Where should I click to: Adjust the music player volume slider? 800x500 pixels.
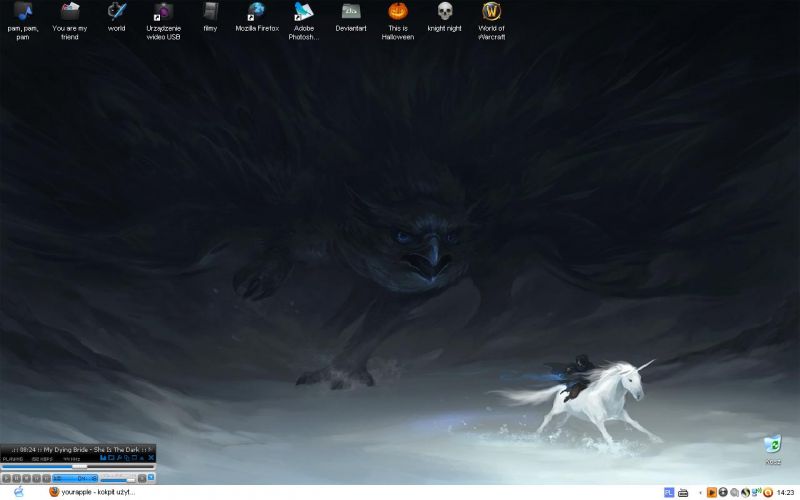coord(118,480)
